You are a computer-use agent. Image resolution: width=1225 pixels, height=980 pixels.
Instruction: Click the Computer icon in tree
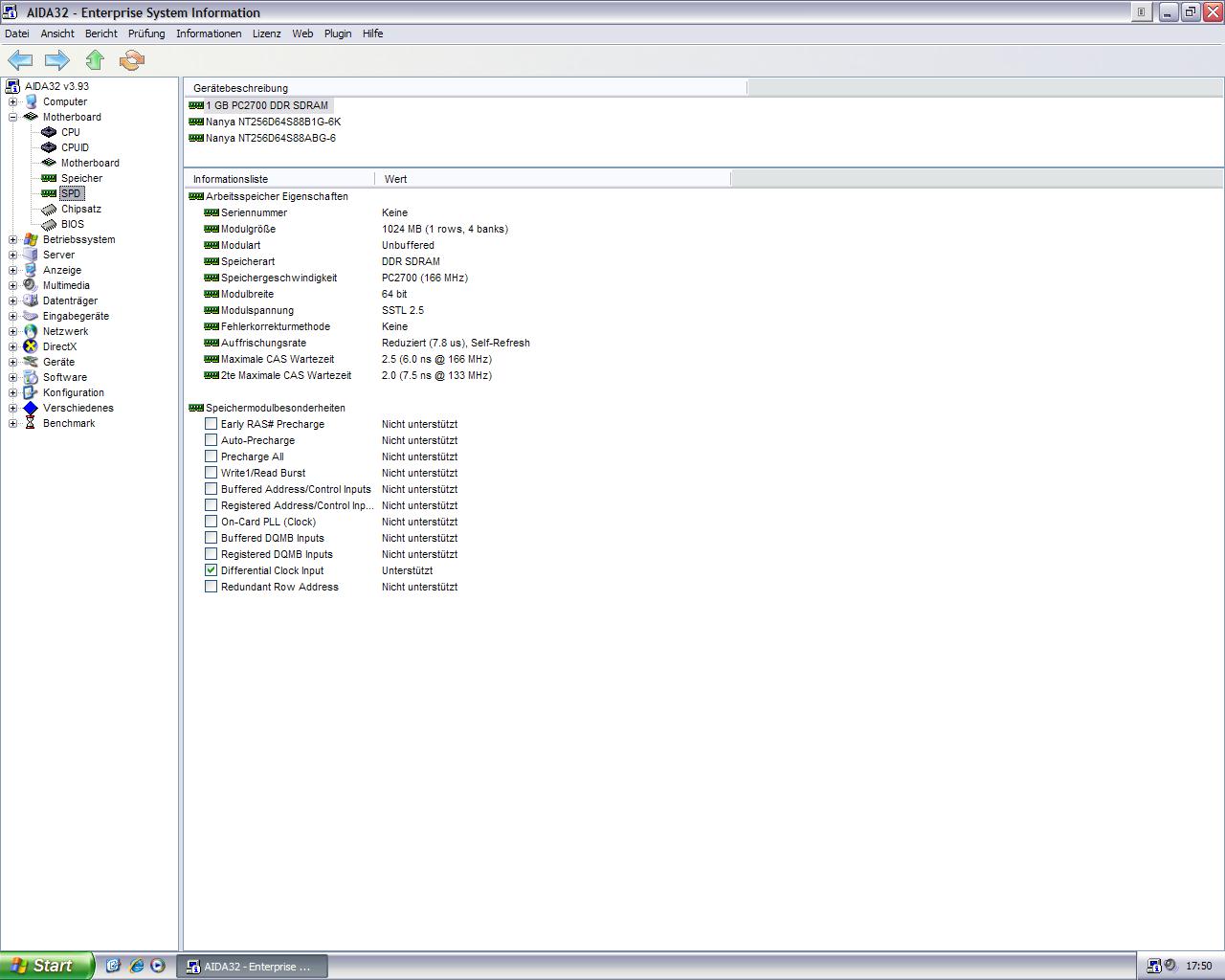coord(31,101)
